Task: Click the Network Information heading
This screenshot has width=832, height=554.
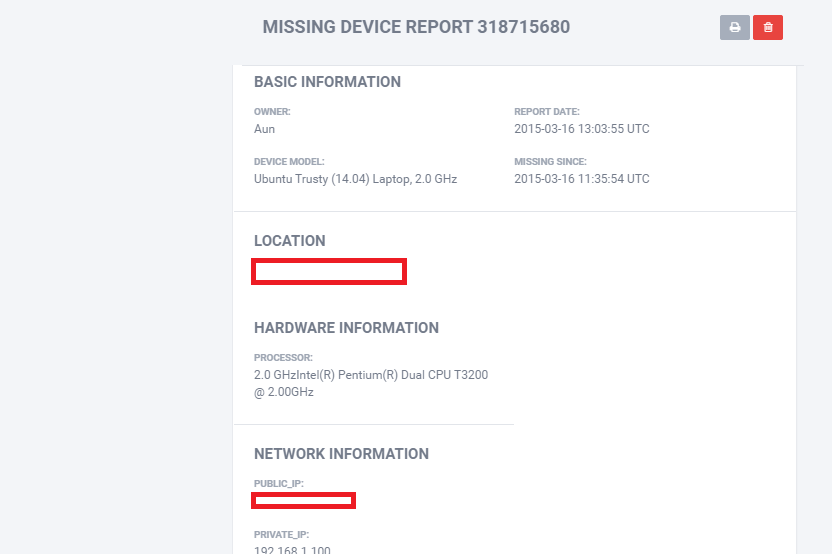Action: pyautogui.click(x=341, y=454)
